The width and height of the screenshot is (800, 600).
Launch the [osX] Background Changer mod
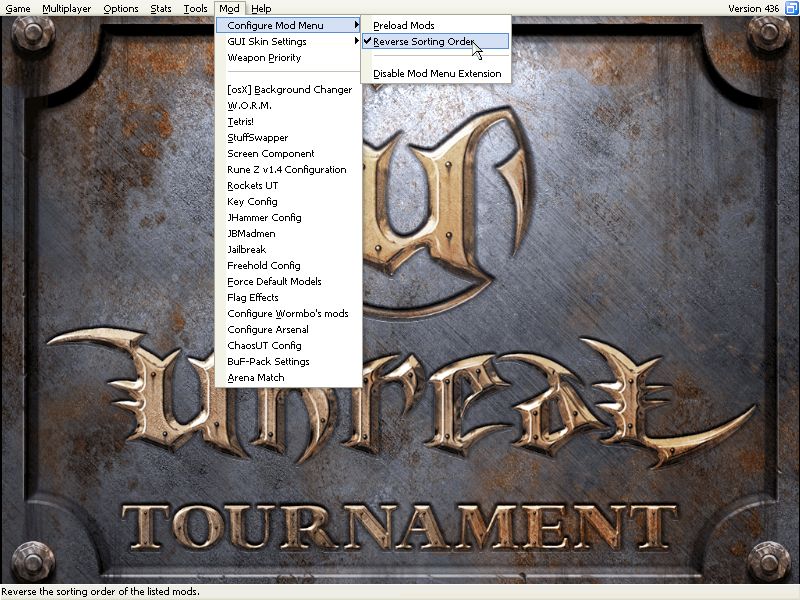pos(289,90)
